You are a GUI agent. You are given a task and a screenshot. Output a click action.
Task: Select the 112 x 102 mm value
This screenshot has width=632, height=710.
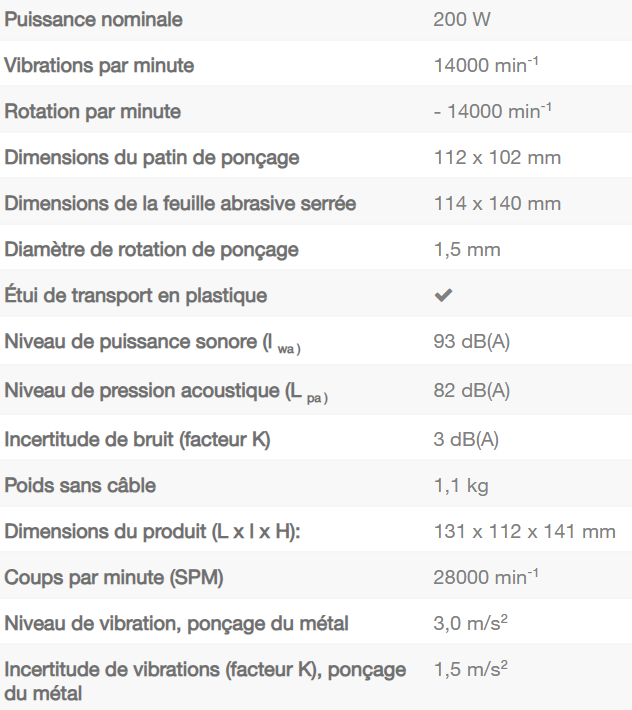(x=497, y=158)
